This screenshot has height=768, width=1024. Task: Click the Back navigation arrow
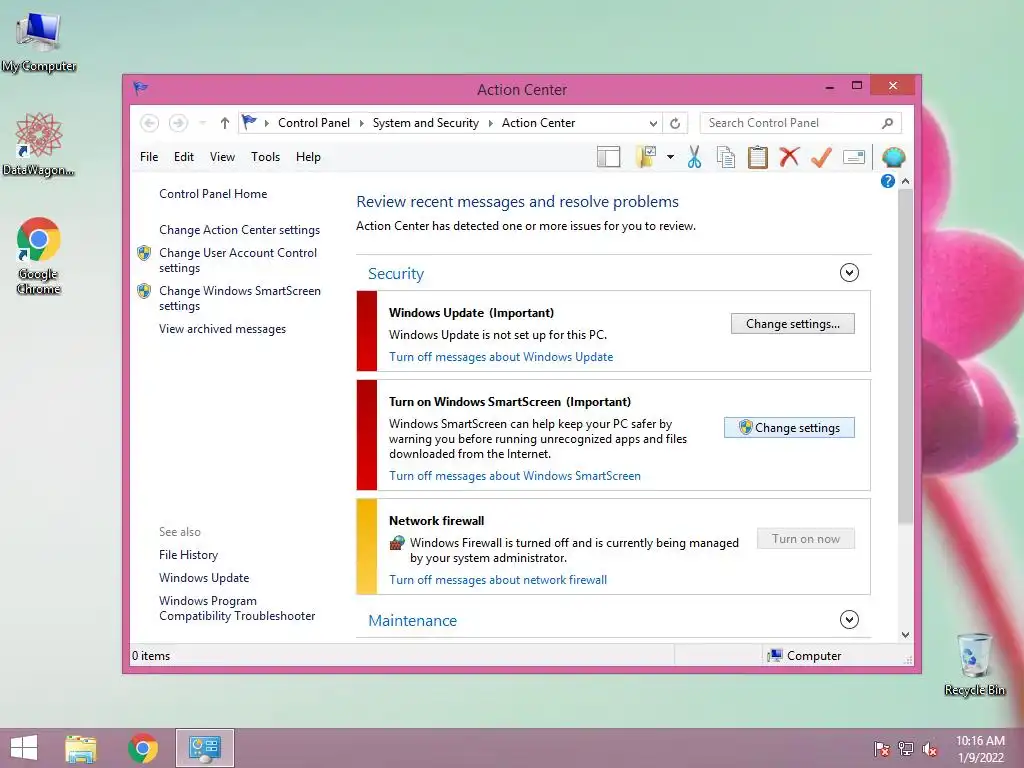click(150, 123)
